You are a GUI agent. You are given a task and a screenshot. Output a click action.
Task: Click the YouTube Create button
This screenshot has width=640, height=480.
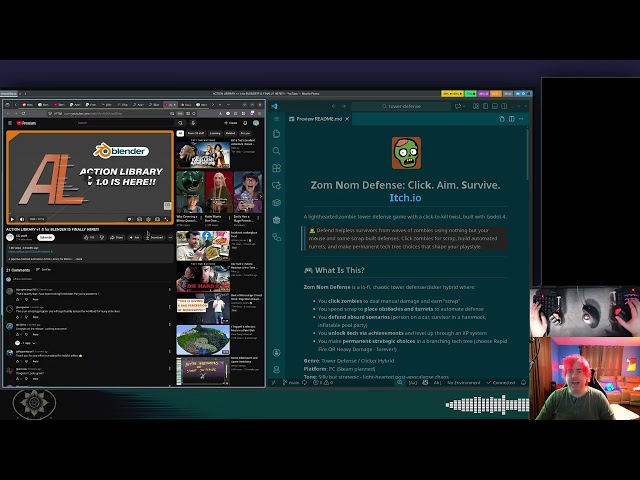(231, 123)
